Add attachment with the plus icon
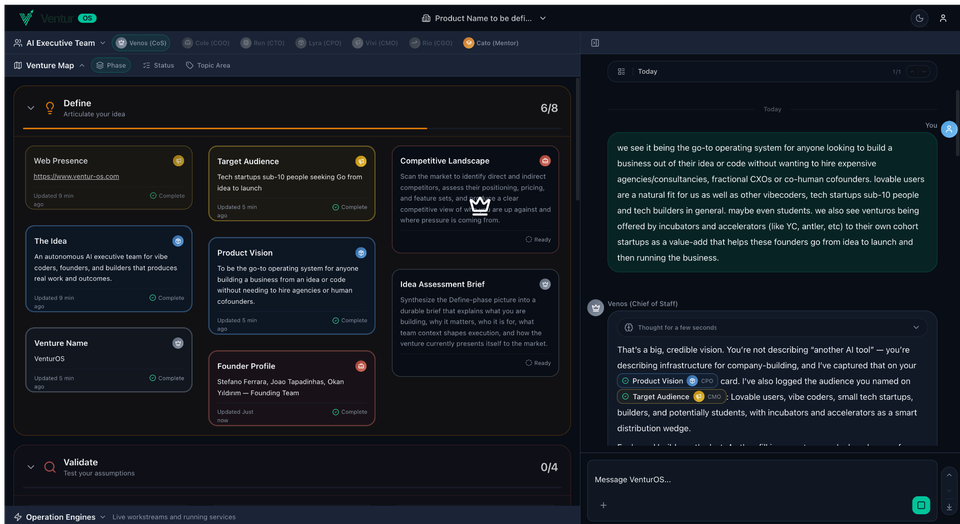 [603, 505]
